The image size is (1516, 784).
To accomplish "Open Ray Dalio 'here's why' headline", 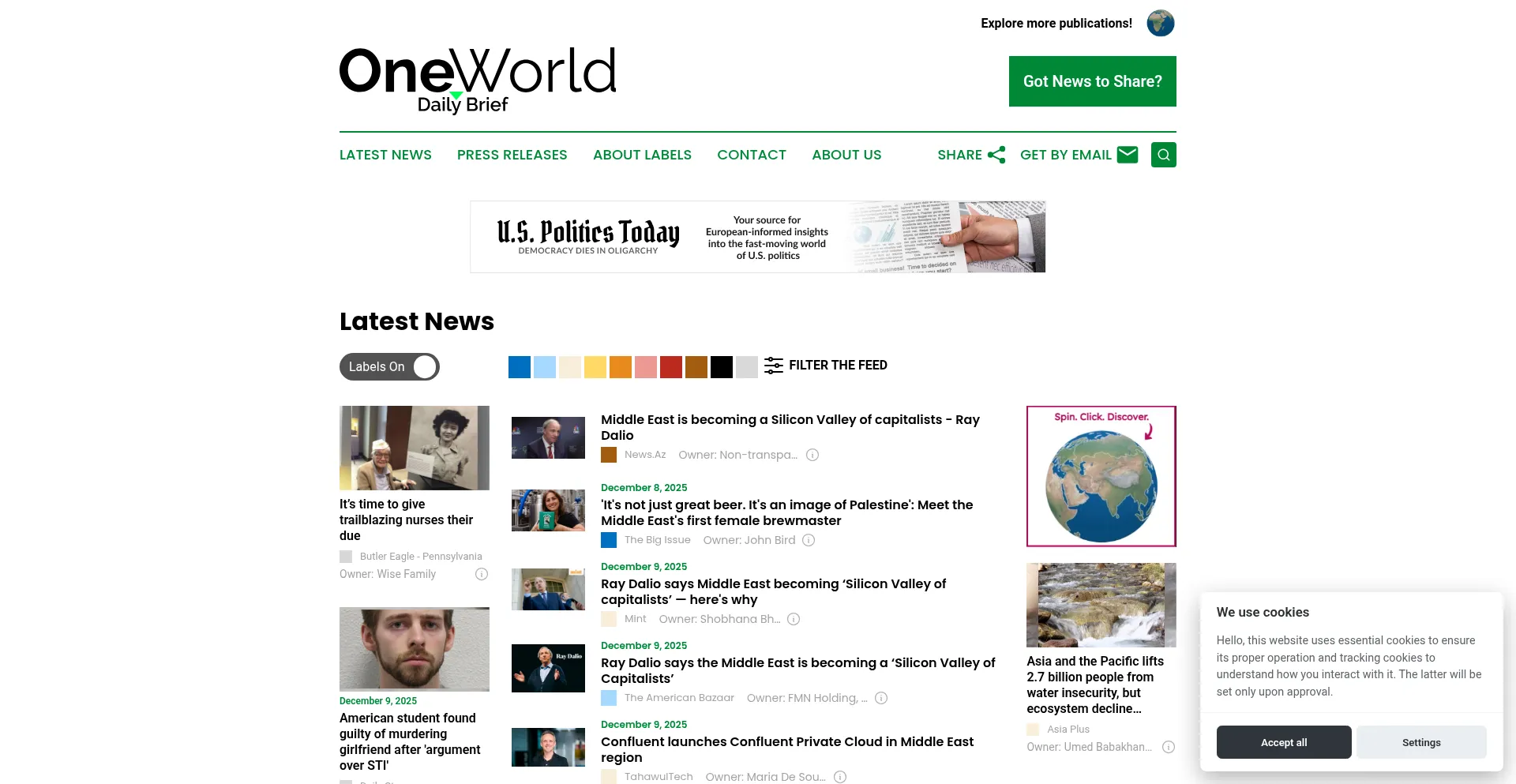I will 774,591.
